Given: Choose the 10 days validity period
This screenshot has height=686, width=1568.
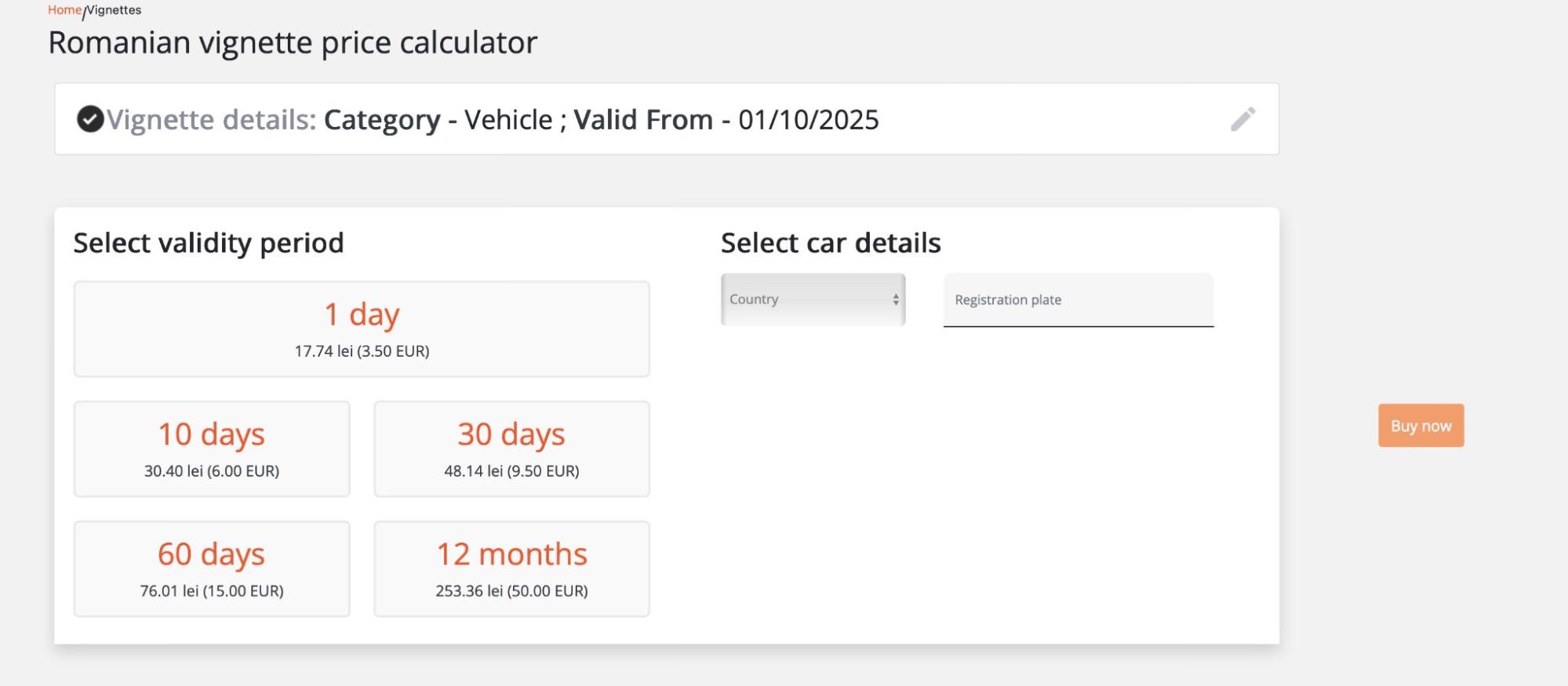Looking at the screenshot, I should point(212,448).
